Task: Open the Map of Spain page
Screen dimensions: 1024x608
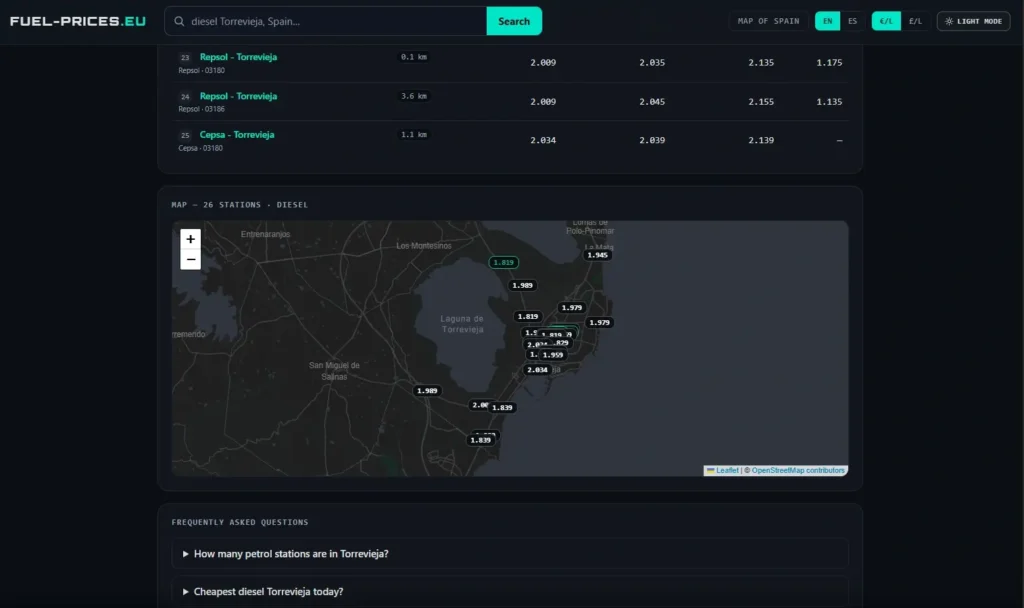Action: (768, 22)
